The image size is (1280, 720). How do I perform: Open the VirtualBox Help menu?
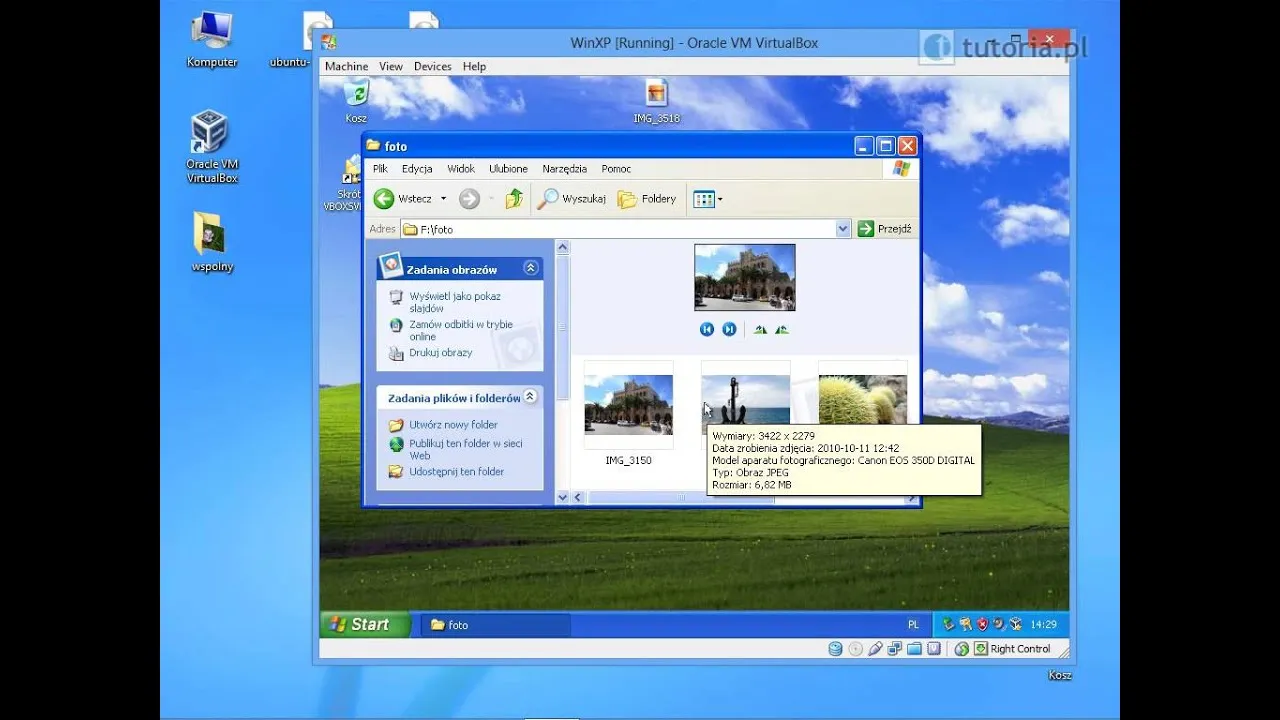point(474,66)
